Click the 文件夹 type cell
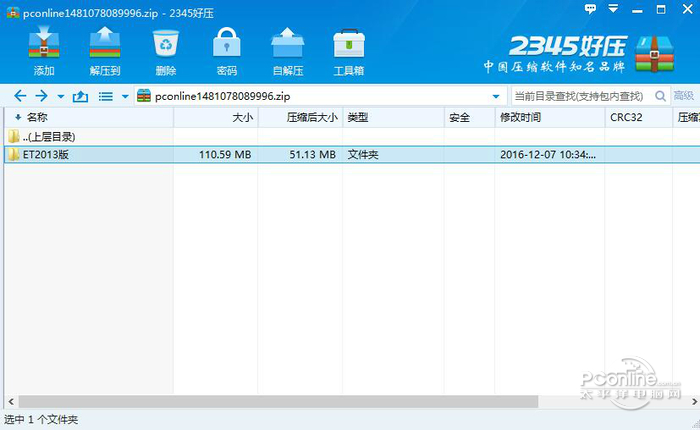 [363, 154]
